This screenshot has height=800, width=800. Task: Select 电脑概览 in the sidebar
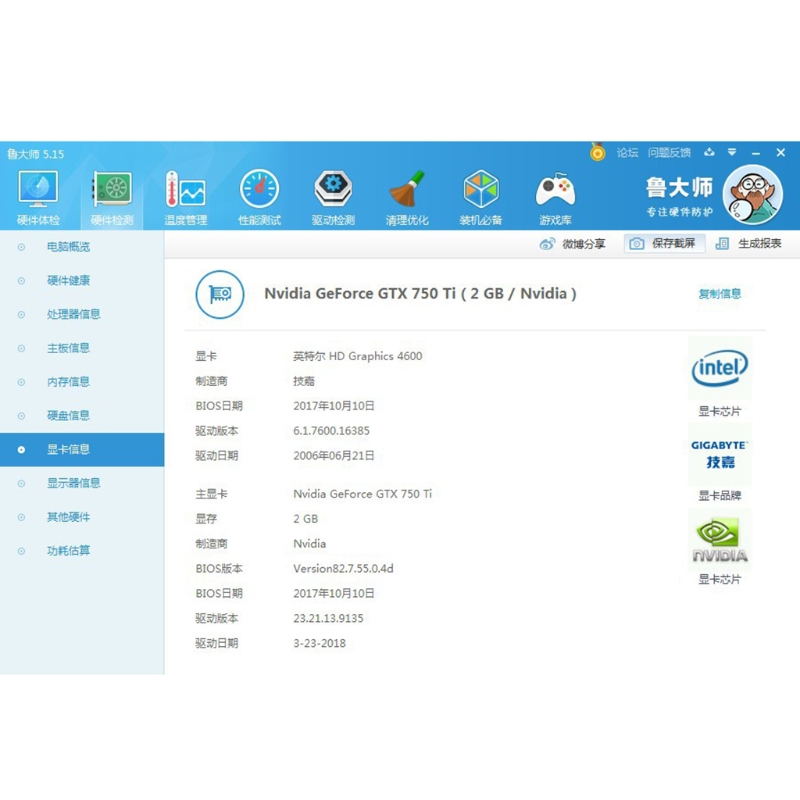pos(68,247)
